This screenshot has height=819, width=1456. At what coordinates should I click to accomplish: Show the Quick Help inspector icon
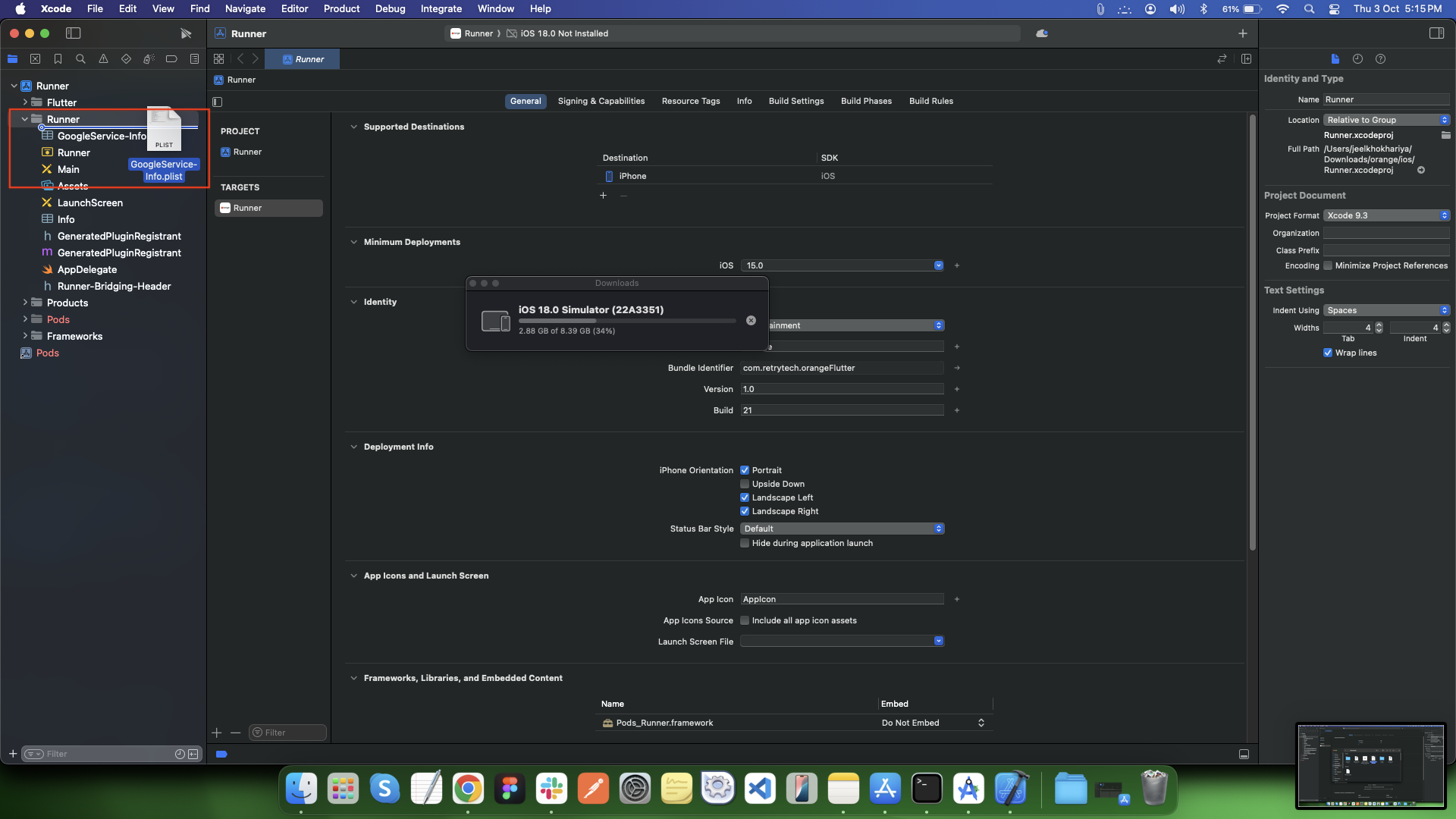click(x=1380, y=59)
